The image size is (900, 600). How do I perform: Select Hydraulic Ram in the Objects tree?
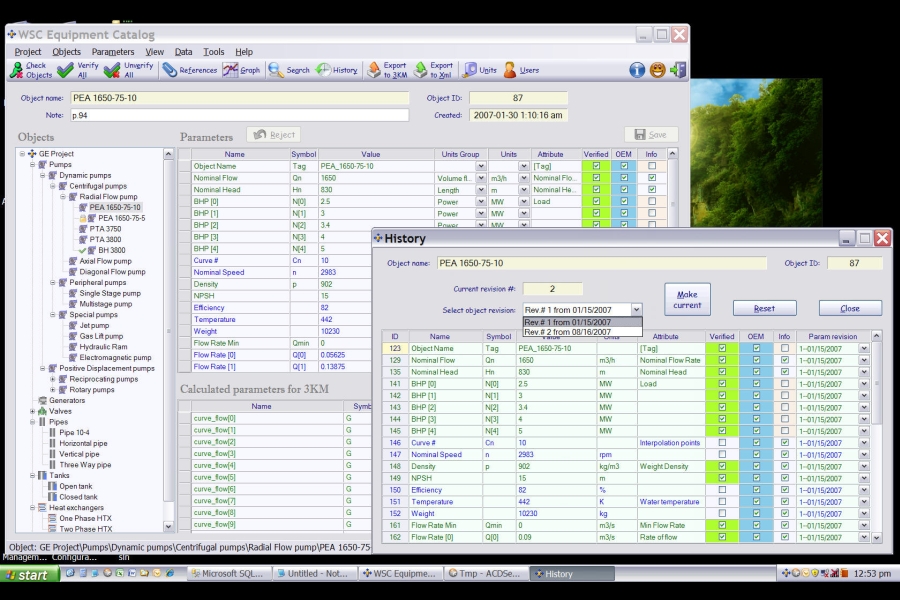[x=103, y=347]
